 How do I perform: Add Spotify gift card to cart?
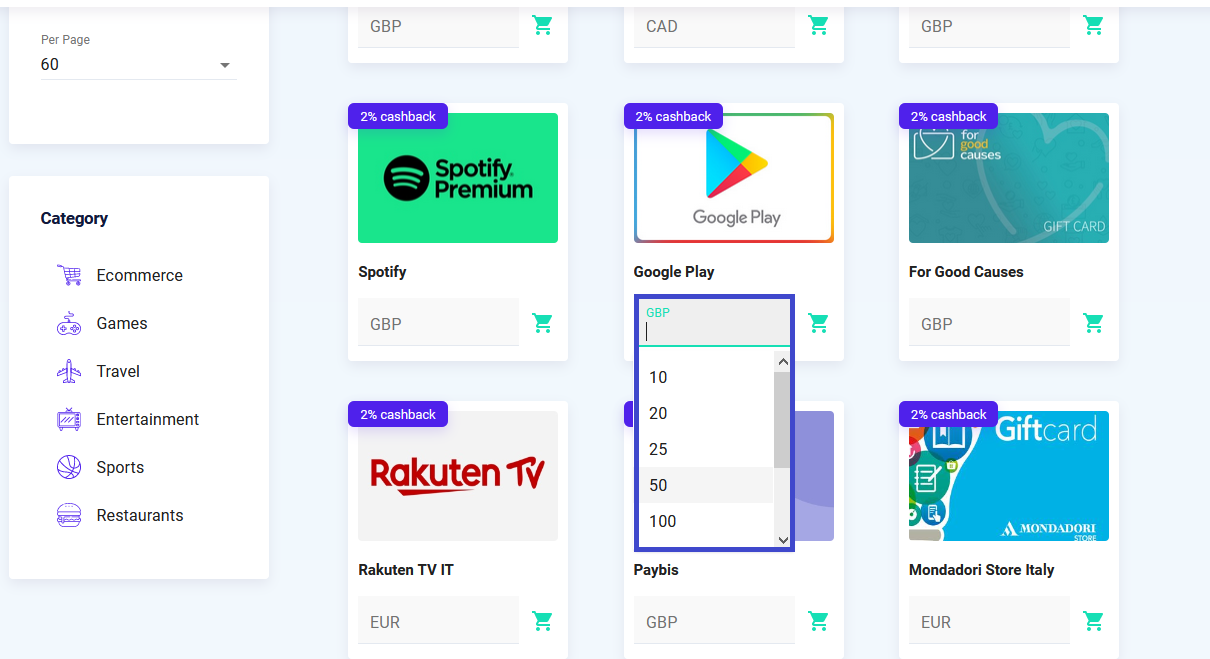coord(543,323)
